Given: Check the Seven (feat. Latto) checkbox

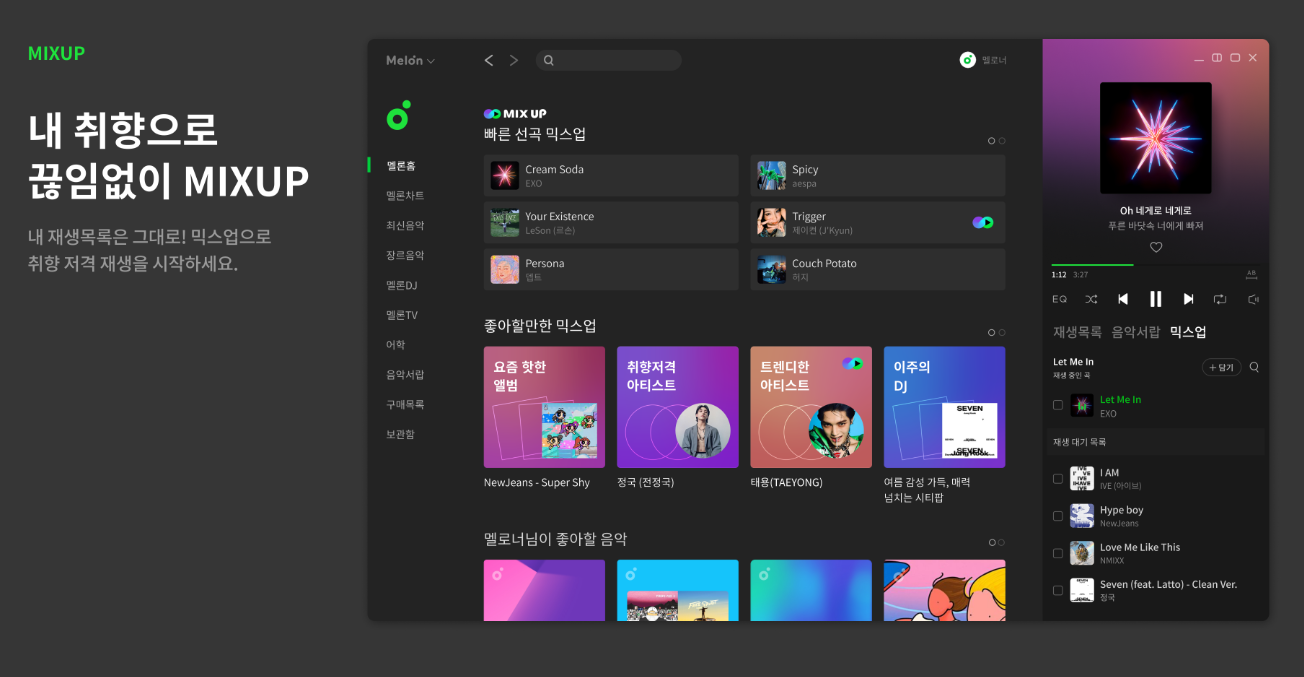Looking at the screenshot, I should [x=1058, y=590].
